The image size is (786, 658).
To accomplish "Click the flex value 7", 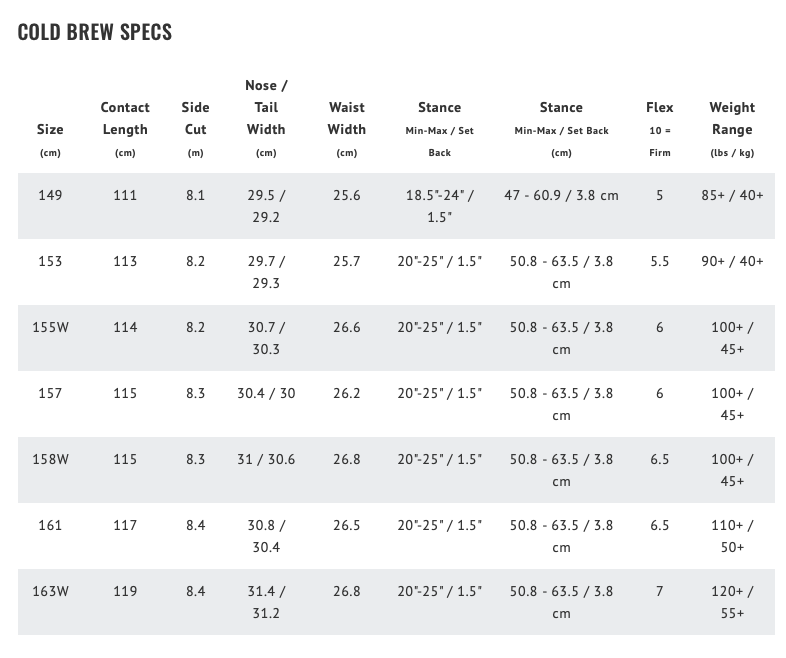I will pyautogui.click(x=660, y=591).
